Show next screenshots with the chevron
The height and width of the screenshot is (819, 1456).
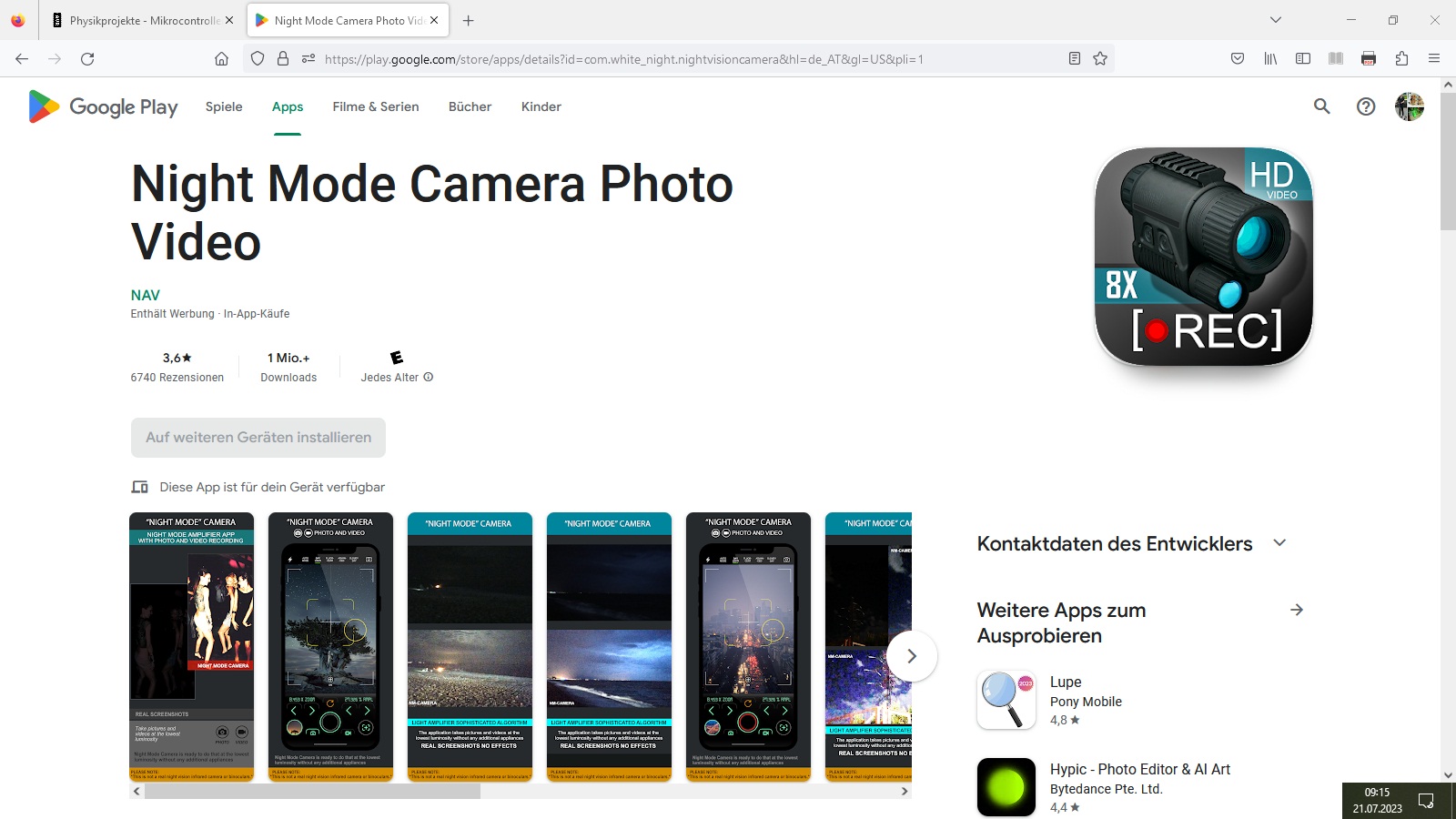coord(912,656)
